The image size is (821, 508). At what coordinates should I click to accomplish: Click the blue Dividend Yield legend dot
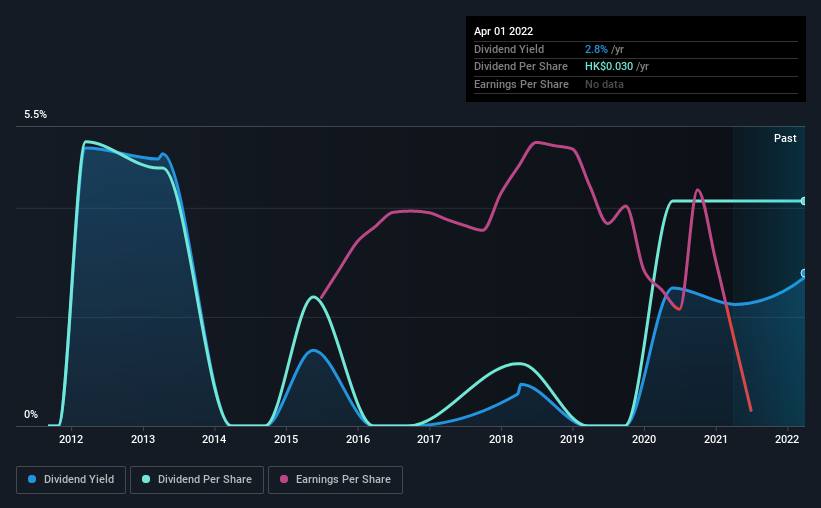tap(32, 479)
